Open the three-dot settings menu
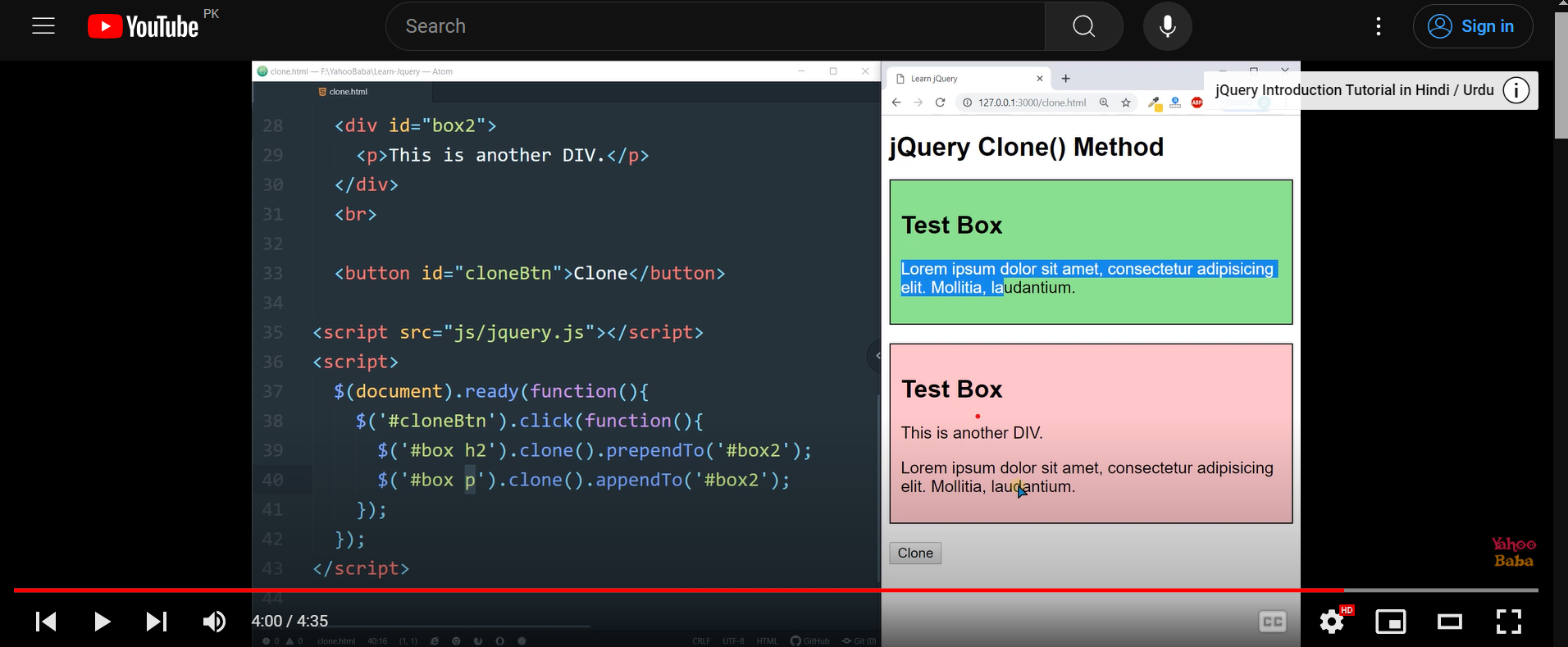This screenshot has width=1568, height=647. point(1378,26)
